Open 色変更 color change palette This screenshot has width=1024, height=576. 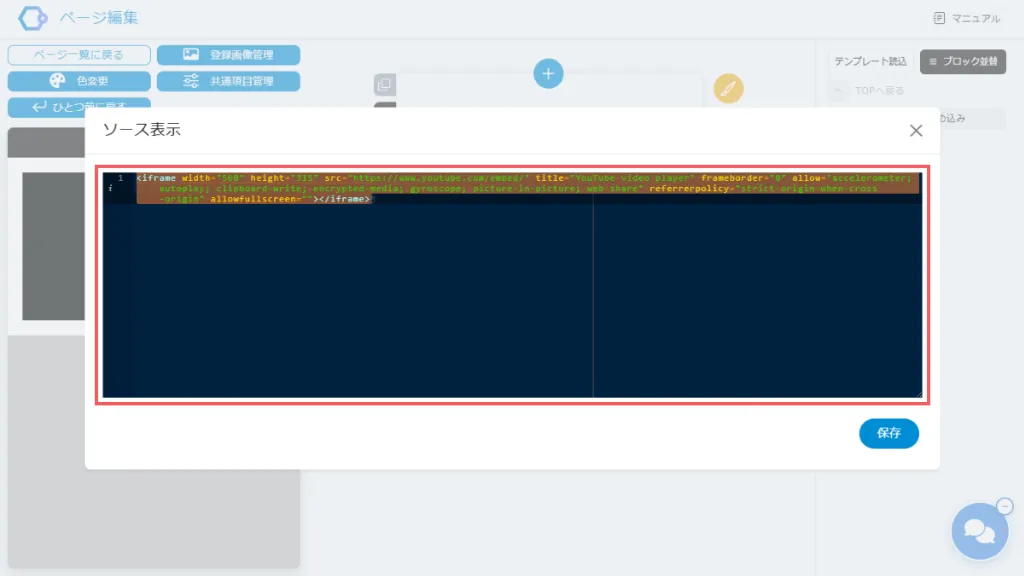pos(79,81)
